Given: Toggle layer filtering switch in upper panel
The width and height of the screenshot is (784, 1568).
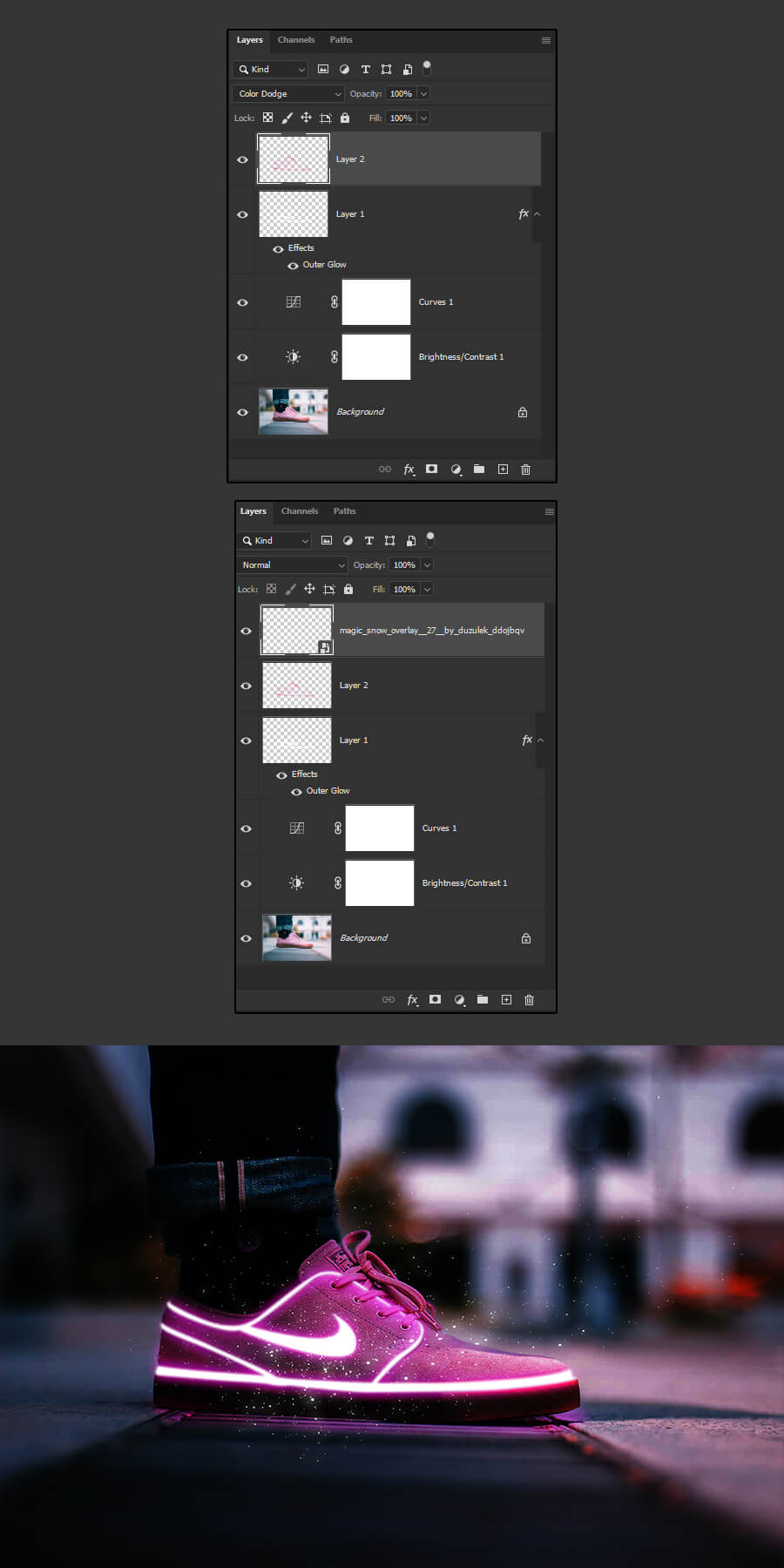Looking at the screenshot, I should tap(427, 68).
